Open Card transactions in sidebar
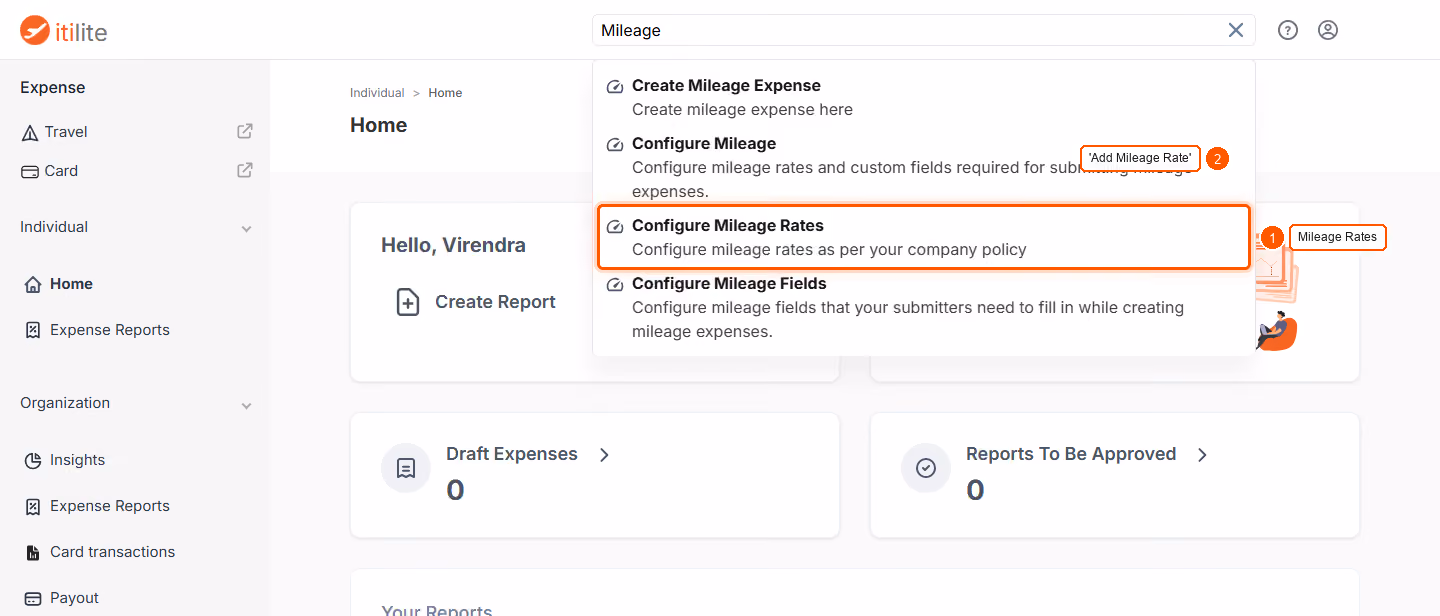The height and width of the screenshot is (616, 1440). (x=112, y=552)
